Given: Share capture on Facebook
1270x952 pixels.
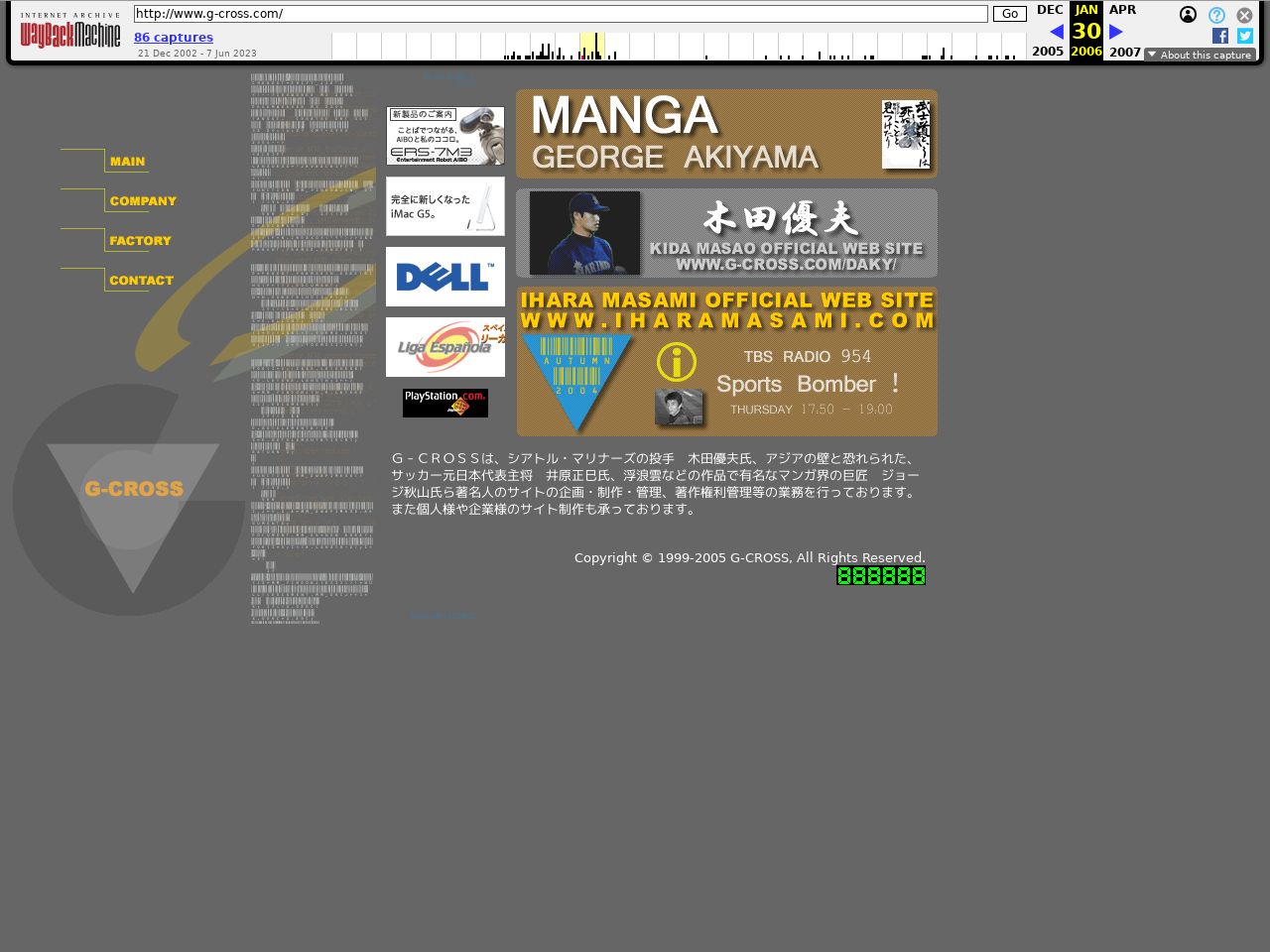Looking at the screenshot, I should (1220, 36).
